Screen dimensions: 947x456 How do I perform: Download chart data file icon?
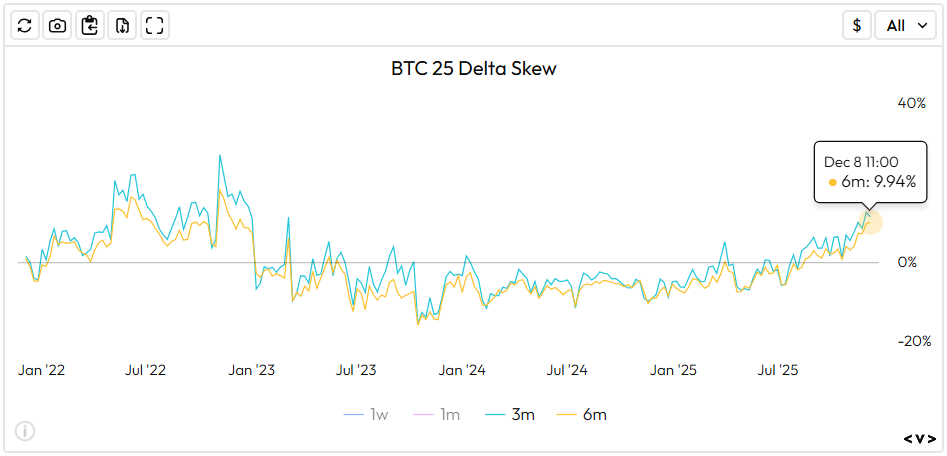pos(122,26)
